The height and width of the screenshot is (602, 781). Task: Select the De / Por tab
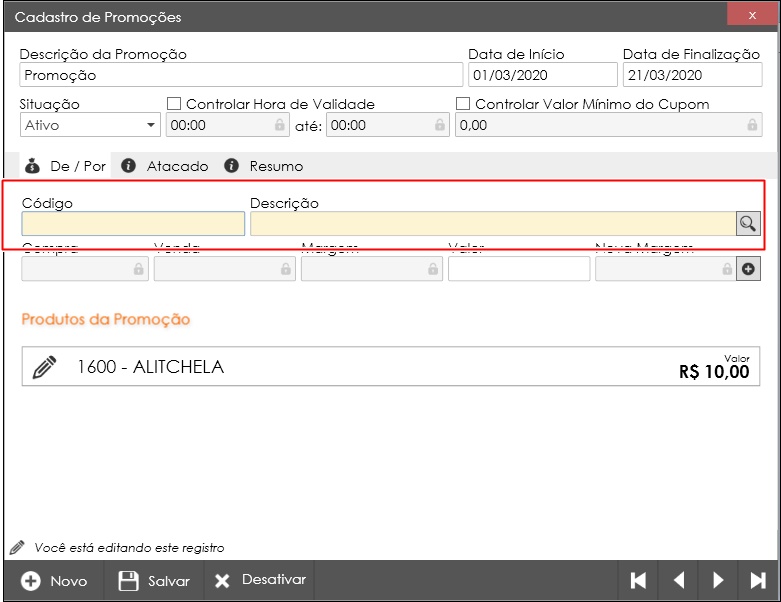[x=65, y=166]
